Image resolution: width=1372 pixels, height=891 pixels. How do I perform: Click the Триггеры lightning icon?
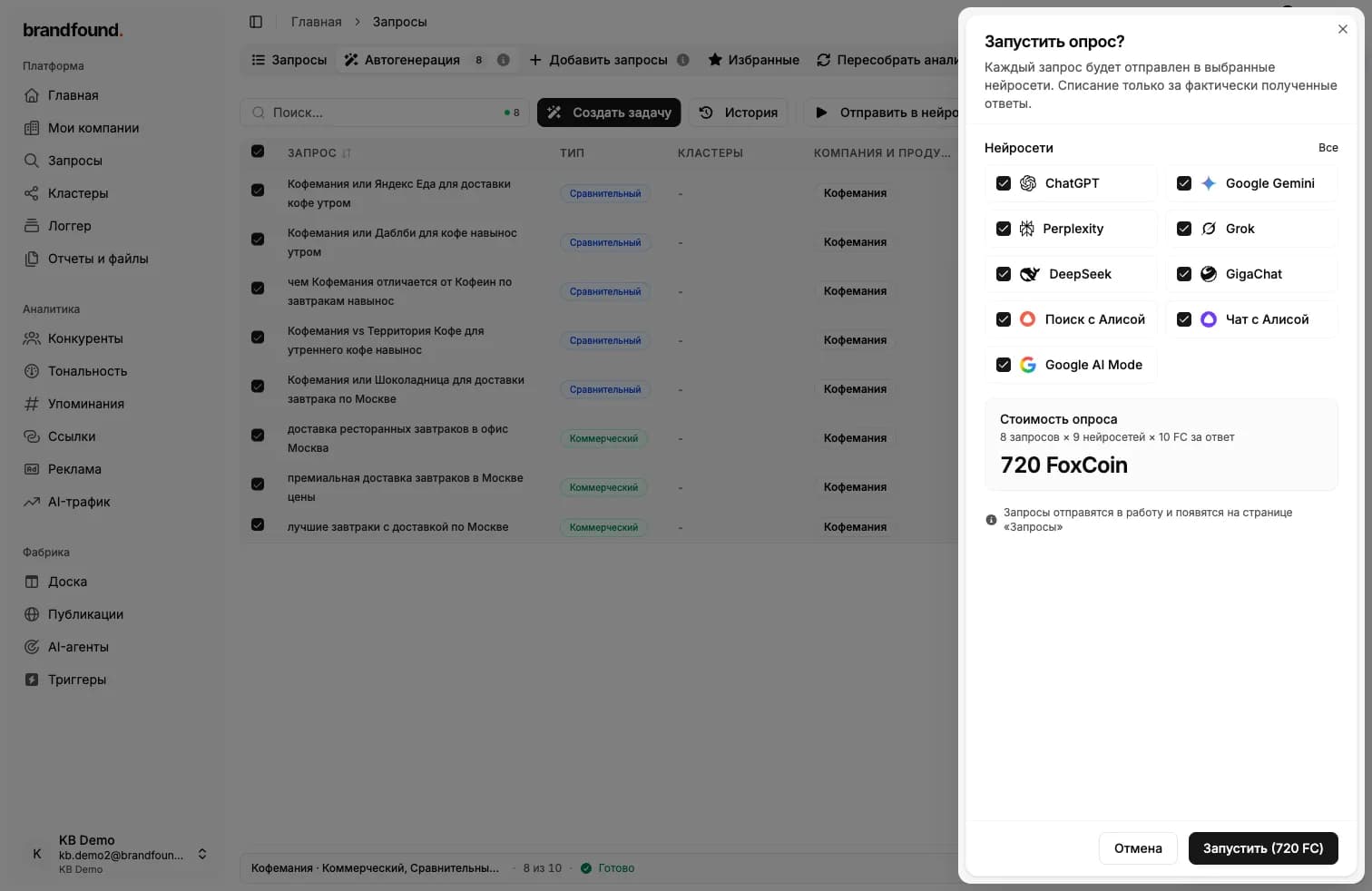coord(32,680)
